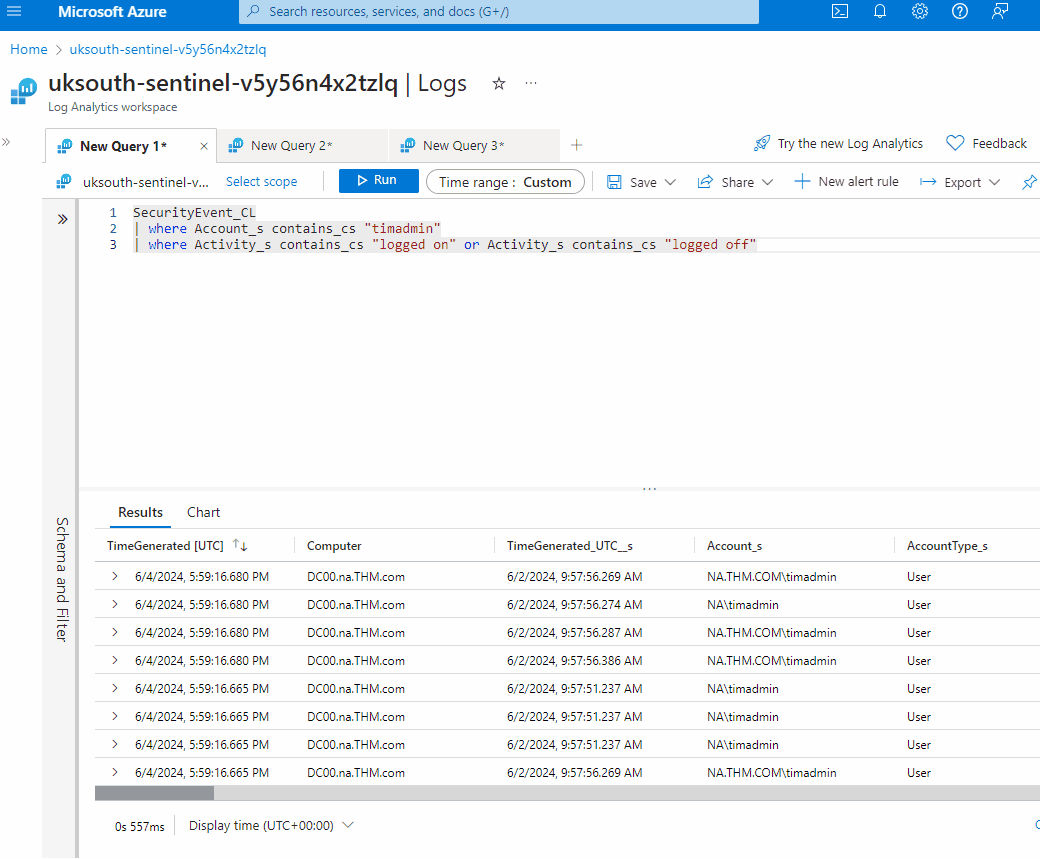Click query line 1 SecurityEvent_CL
The height and width of the screenshot is (859, 1040).
tap(194, 212)
